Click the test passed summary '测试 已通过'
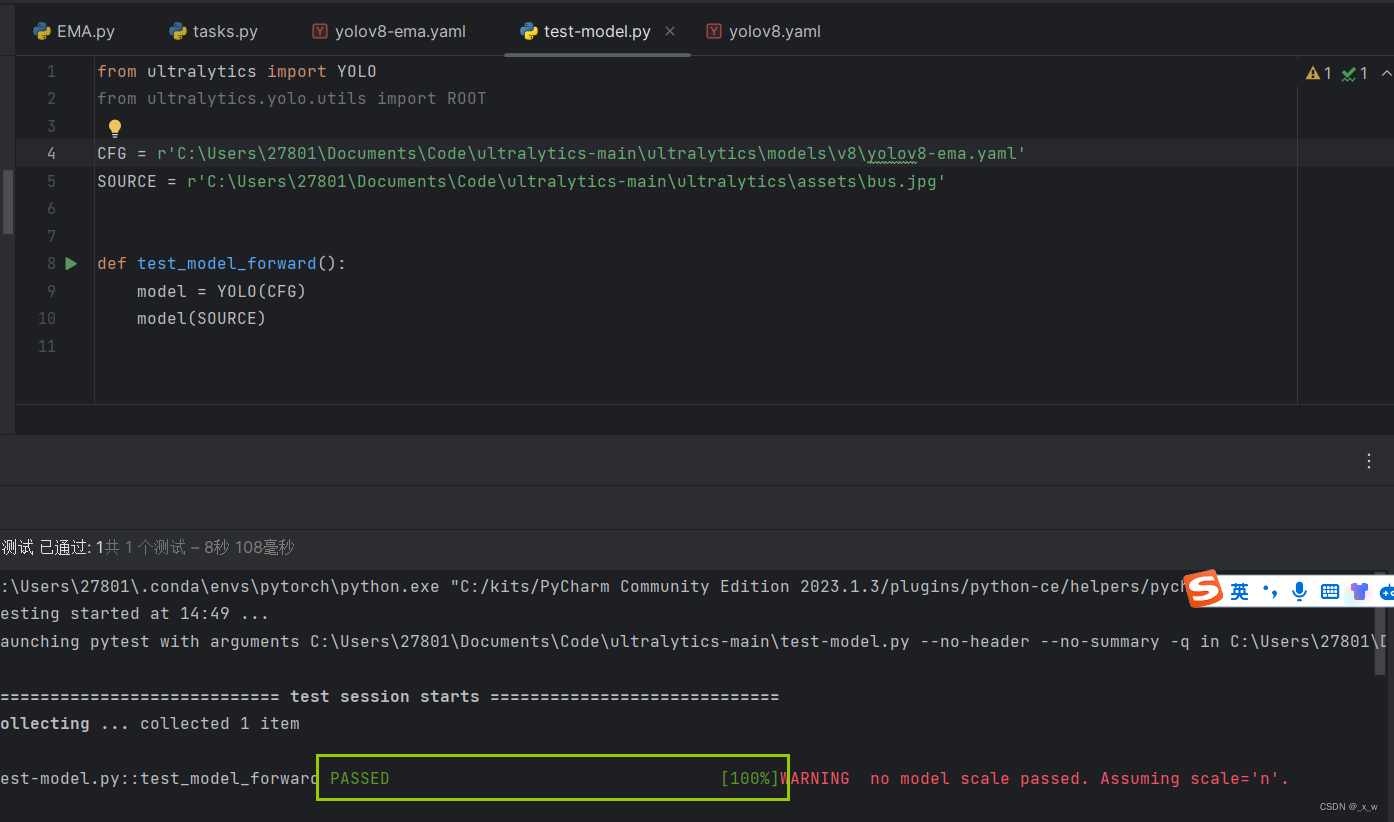This screenshot has height=822, width=1394. point(46,547)
